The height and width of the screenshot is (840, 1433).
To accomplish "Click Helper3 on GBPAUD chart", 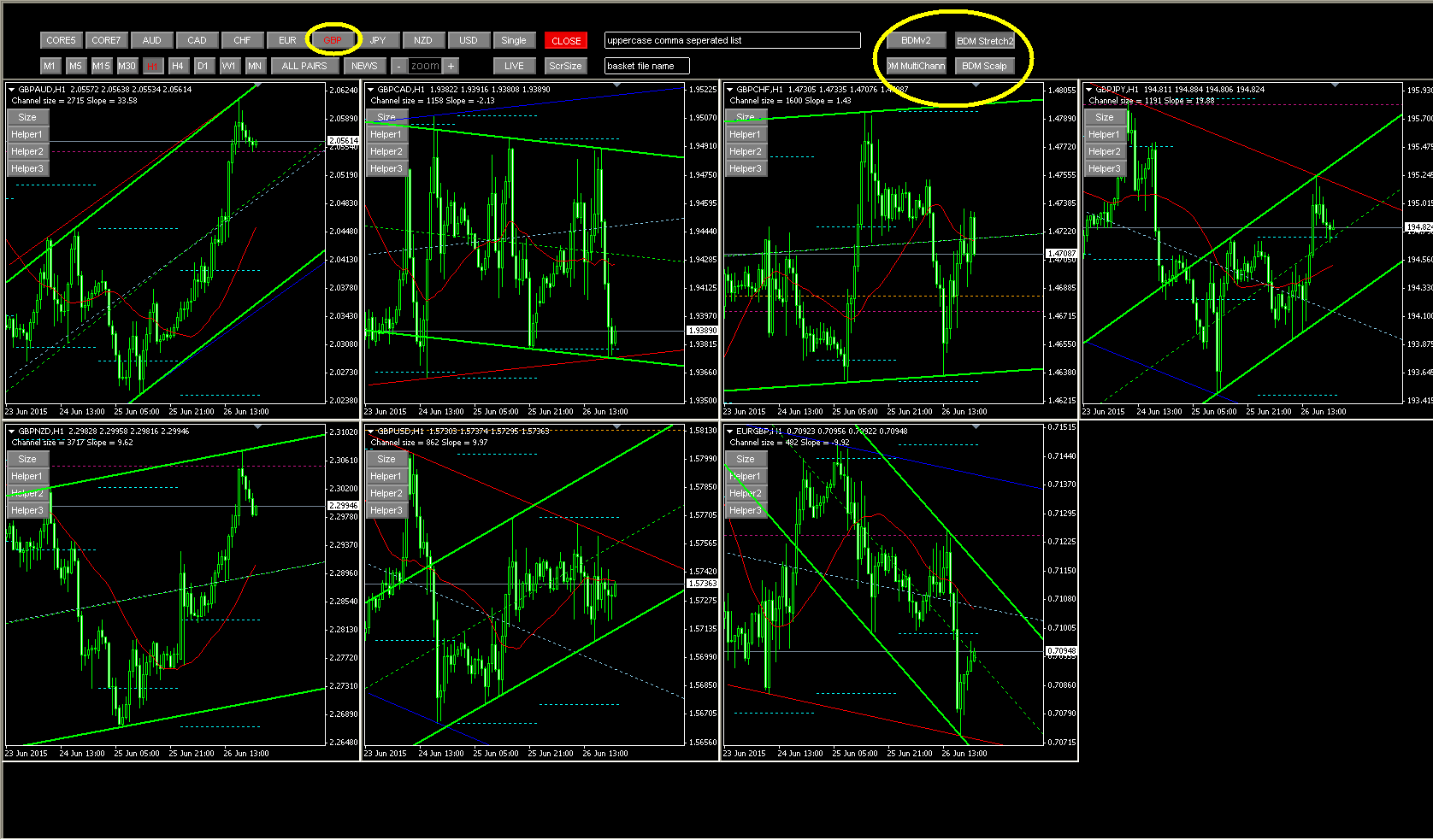I will coord(27,168).
